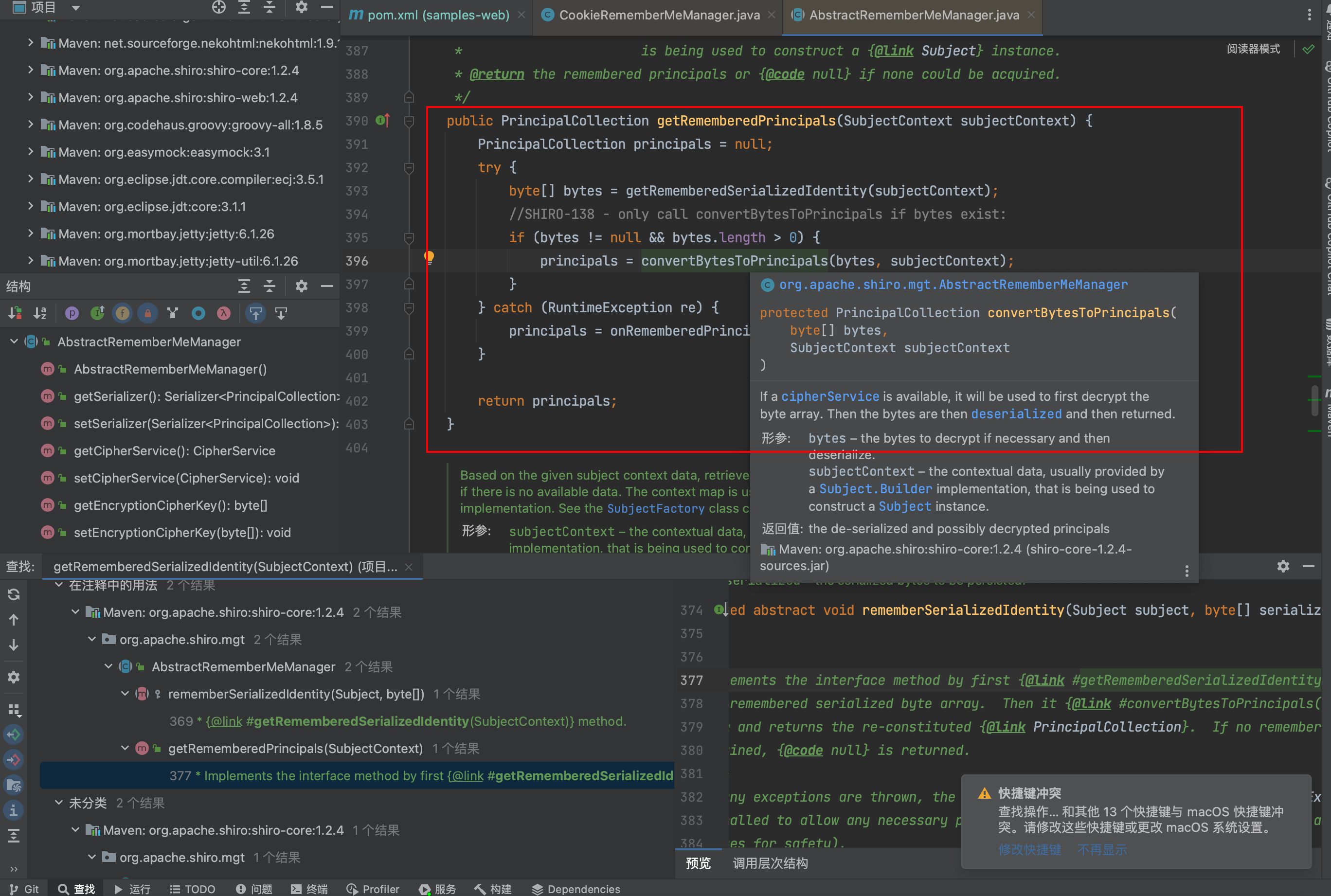Show more Find toolbar actions chevron
Screen dimensions: 1331x896
tap(14, 869)
